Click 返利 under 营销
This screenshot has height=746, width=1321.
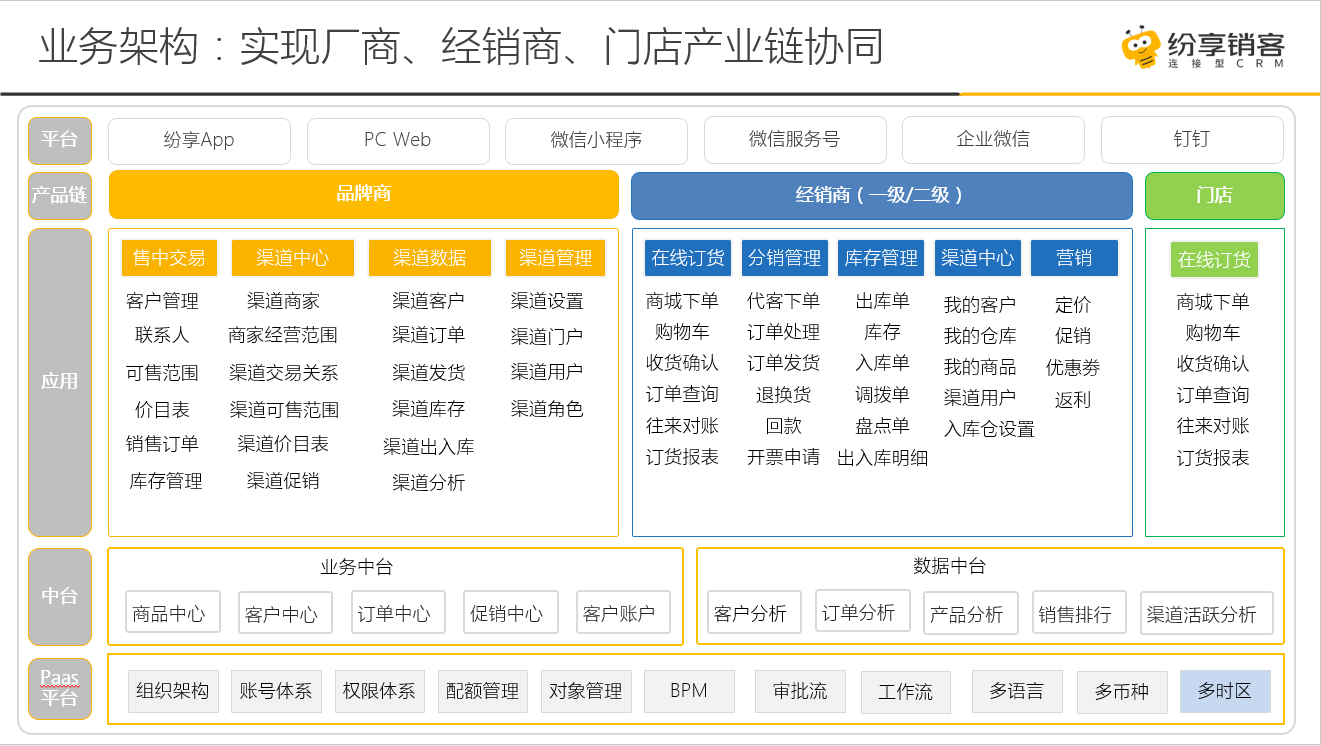point(1073,400)
